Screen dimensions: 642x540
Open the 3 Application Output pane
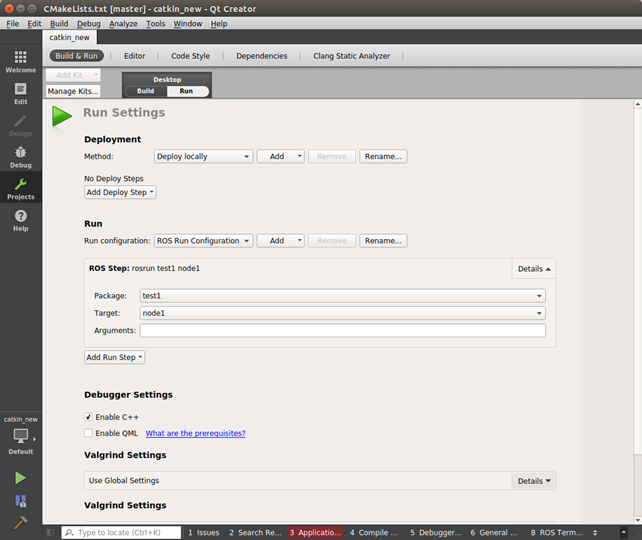click(x=315, y=532)
